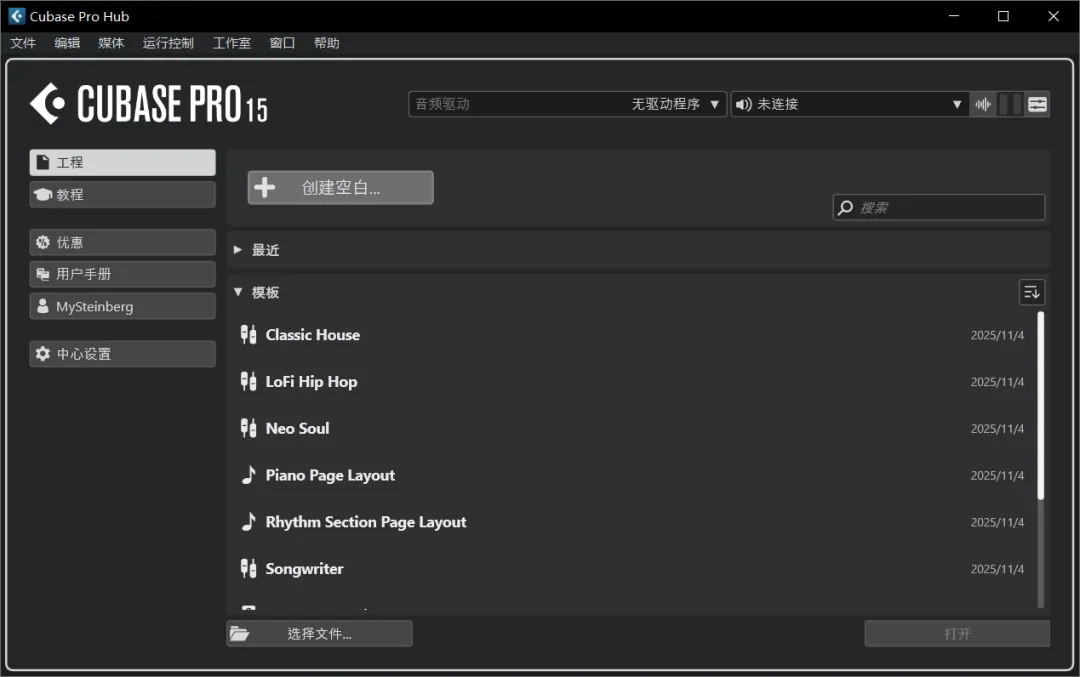This screenshot has height=677, width=1080.
Task: Select Rhythm Section Page Layout template name
Action: [366, 522]
